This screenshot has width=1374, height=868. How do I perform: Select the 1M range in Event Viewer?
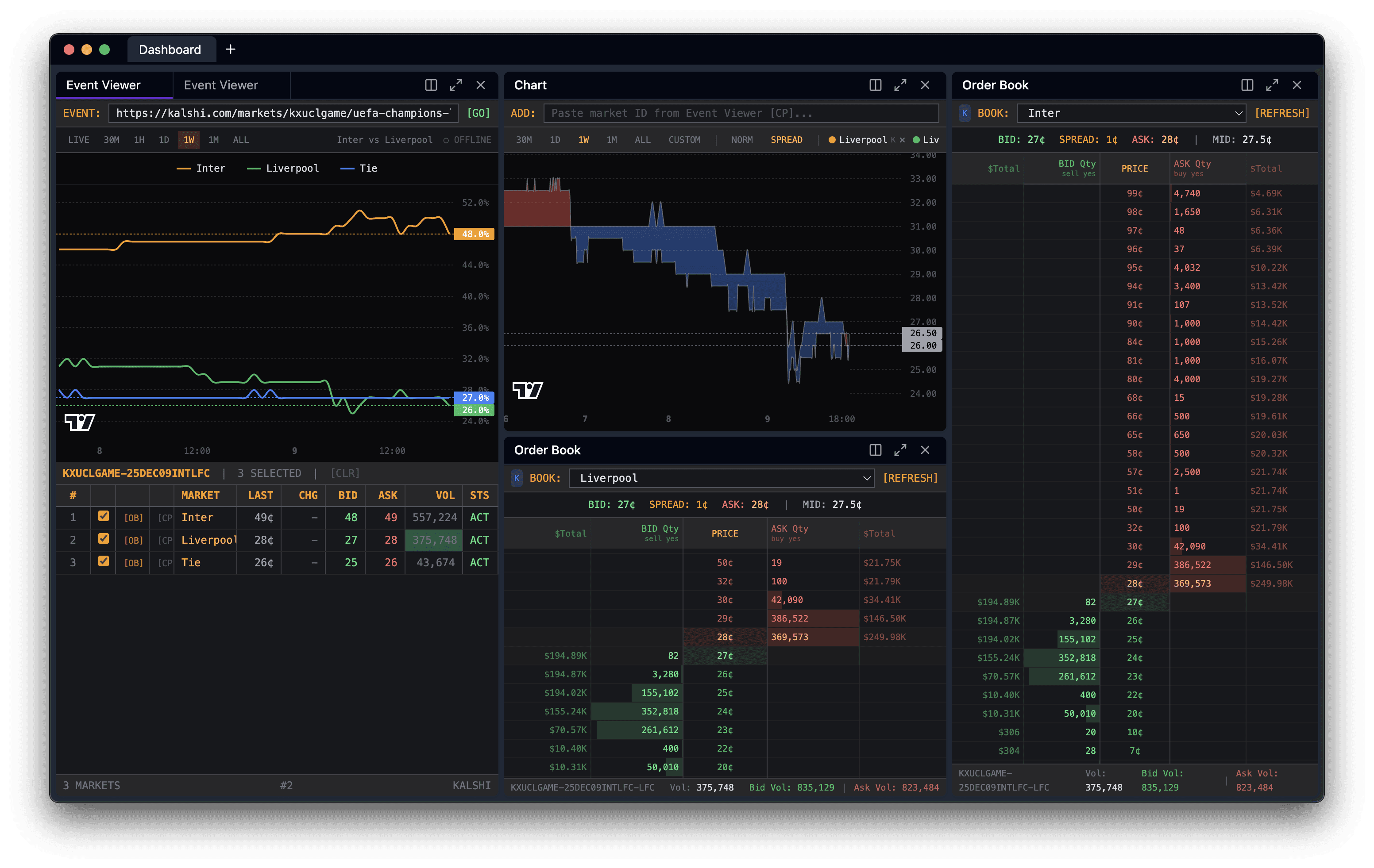[213, 140]
